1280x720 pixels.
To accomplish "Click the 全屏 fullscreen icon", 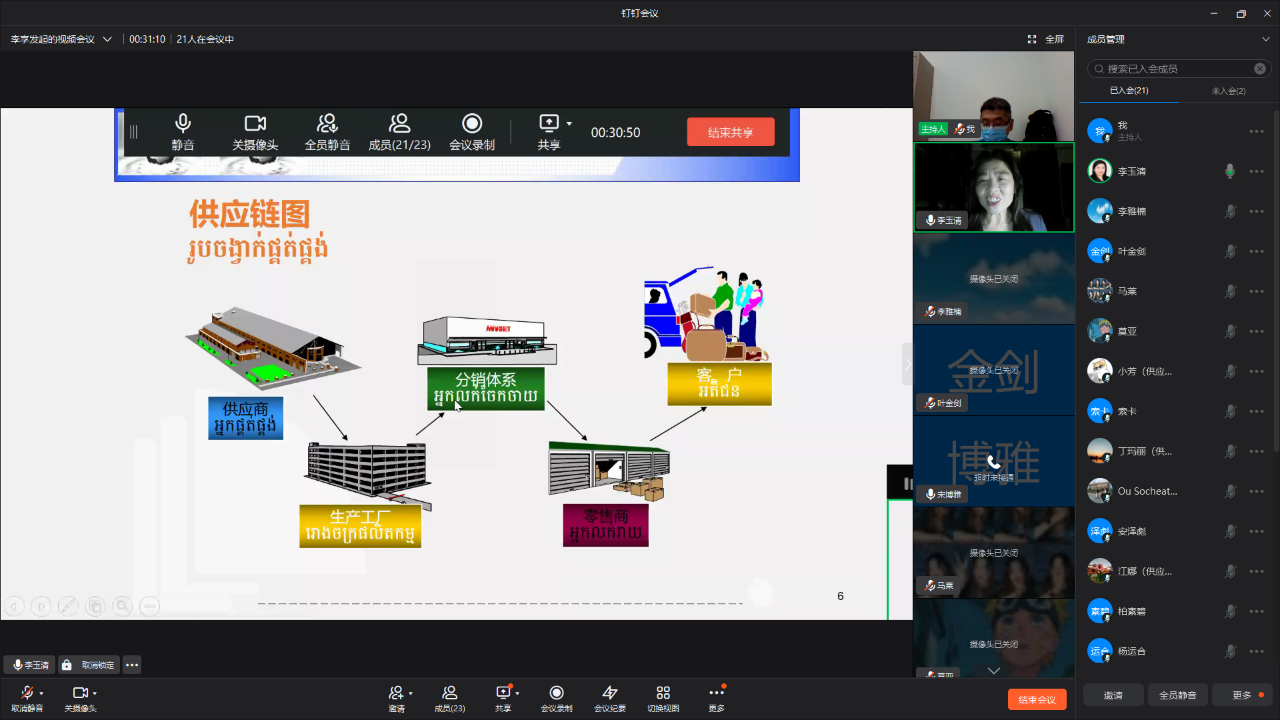I will coord(1032,39).
